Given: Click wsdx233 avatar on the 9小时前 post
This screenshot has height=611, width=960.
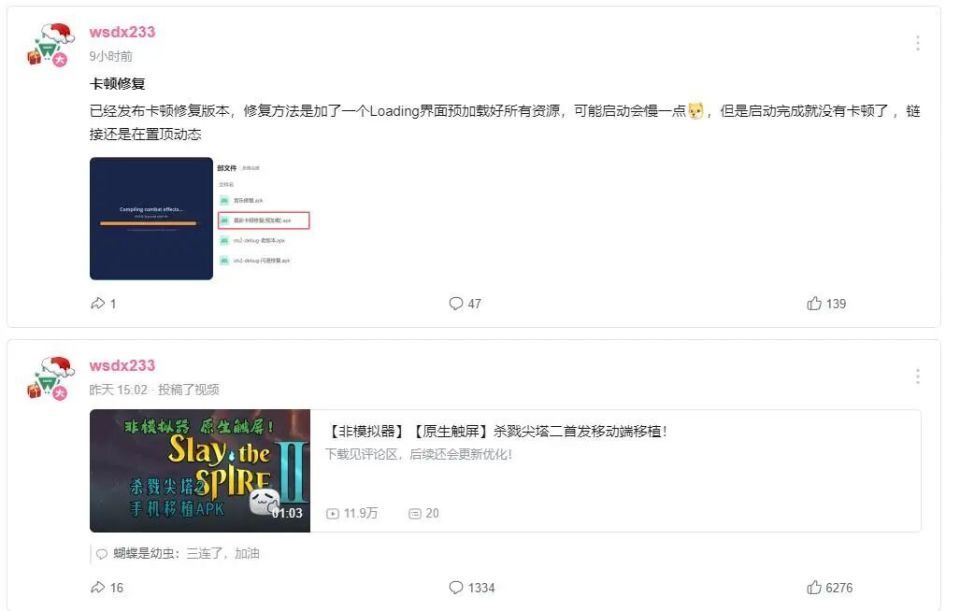Looking at the screenshot, I should point(50,45).
